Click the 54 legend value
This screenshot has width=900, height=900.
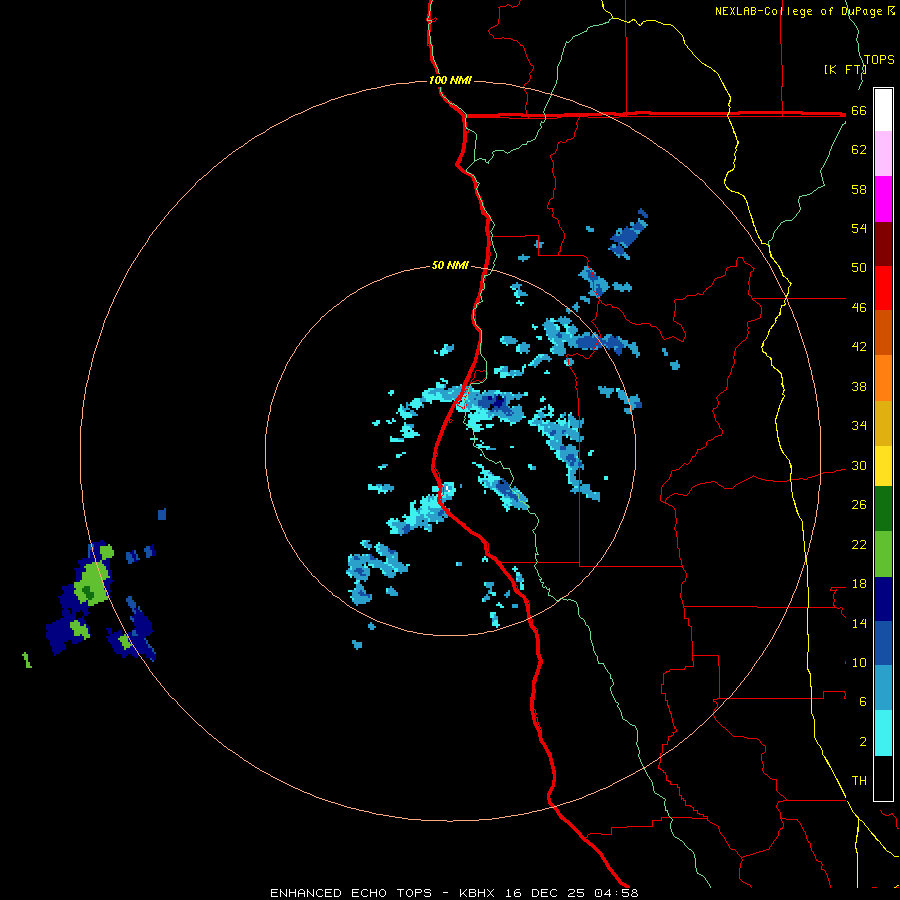click(x=859, y=228)
